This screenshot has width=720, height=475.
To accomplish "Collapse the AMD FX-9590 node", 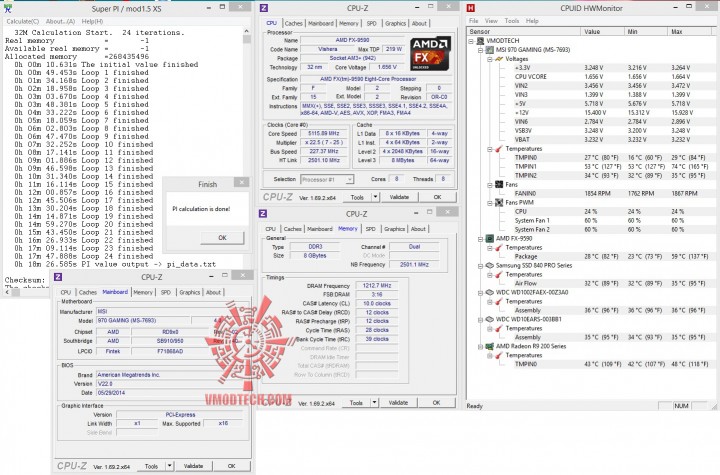I will (x=481, y=239).
